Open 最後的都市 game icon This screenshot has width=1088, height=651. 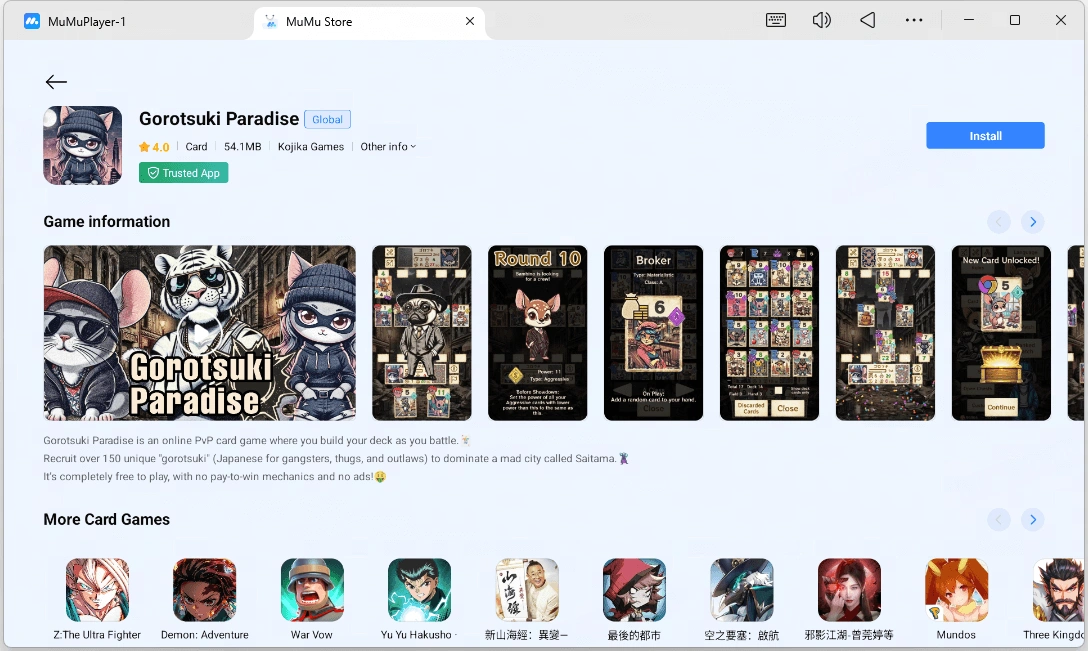point(634,590)
